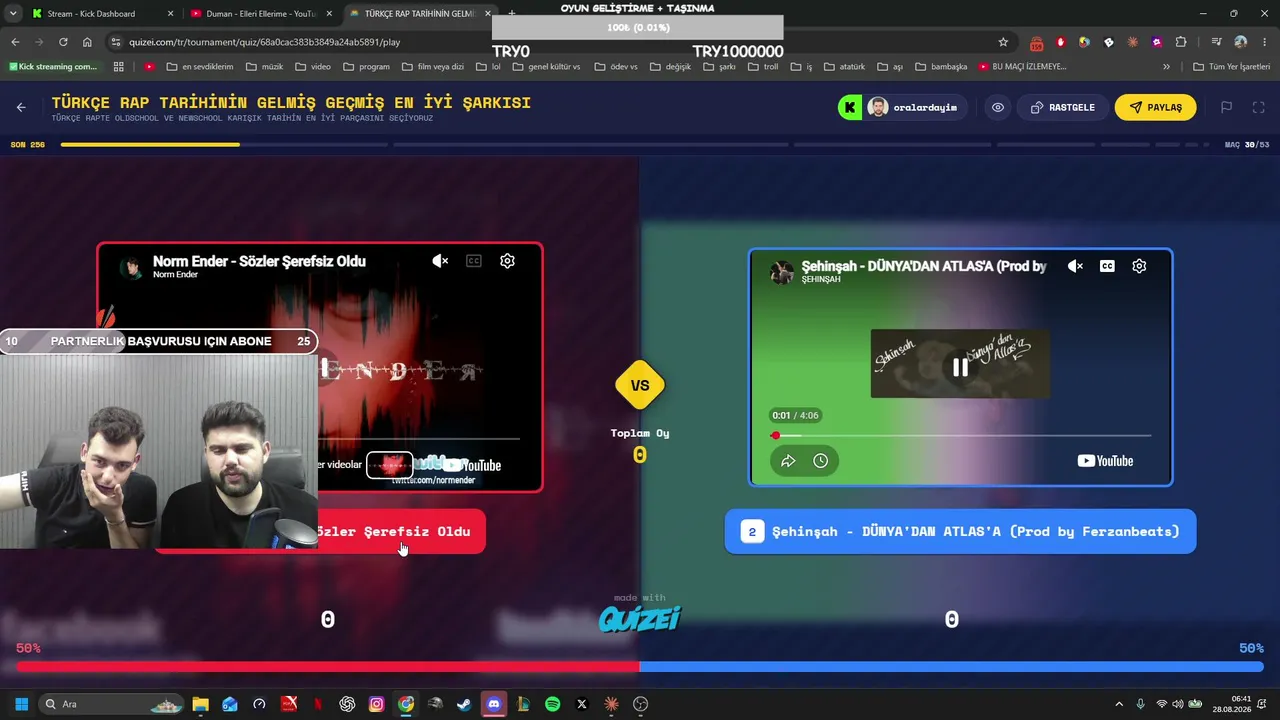Select the TÜRKÇE RAP TARİHİNİN tab

tap(419, 14)
